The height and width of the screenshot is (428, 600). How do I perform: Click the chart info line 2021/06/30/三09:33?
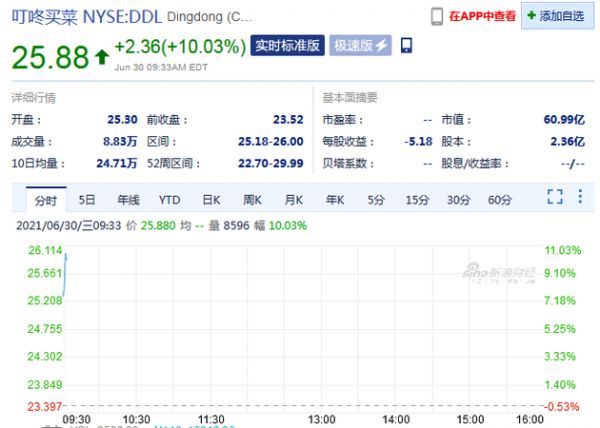pyautogui.click(x=68, y=226)
